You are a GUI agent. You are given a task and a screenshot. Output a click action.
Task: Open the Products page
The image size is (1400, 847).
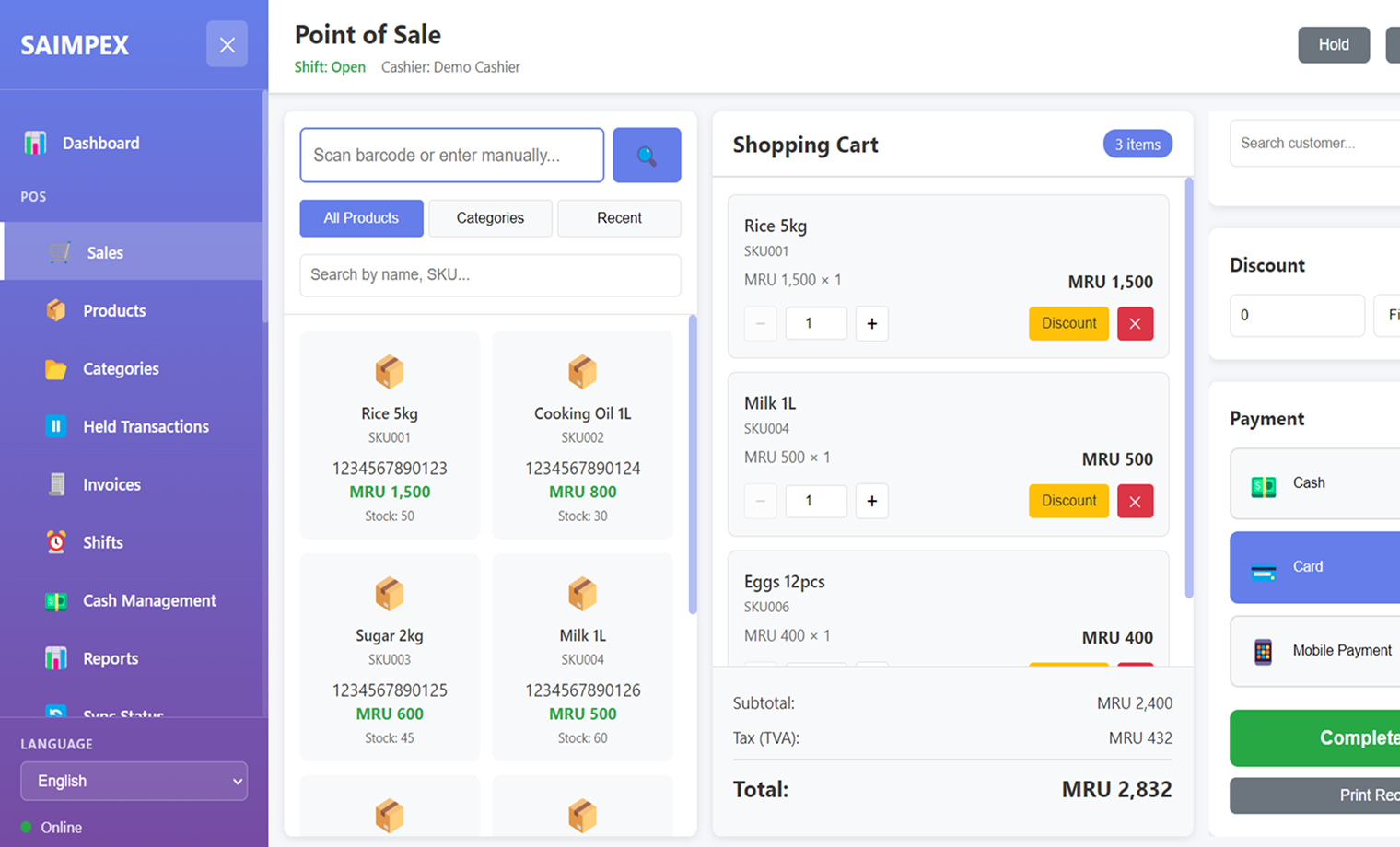113,310
